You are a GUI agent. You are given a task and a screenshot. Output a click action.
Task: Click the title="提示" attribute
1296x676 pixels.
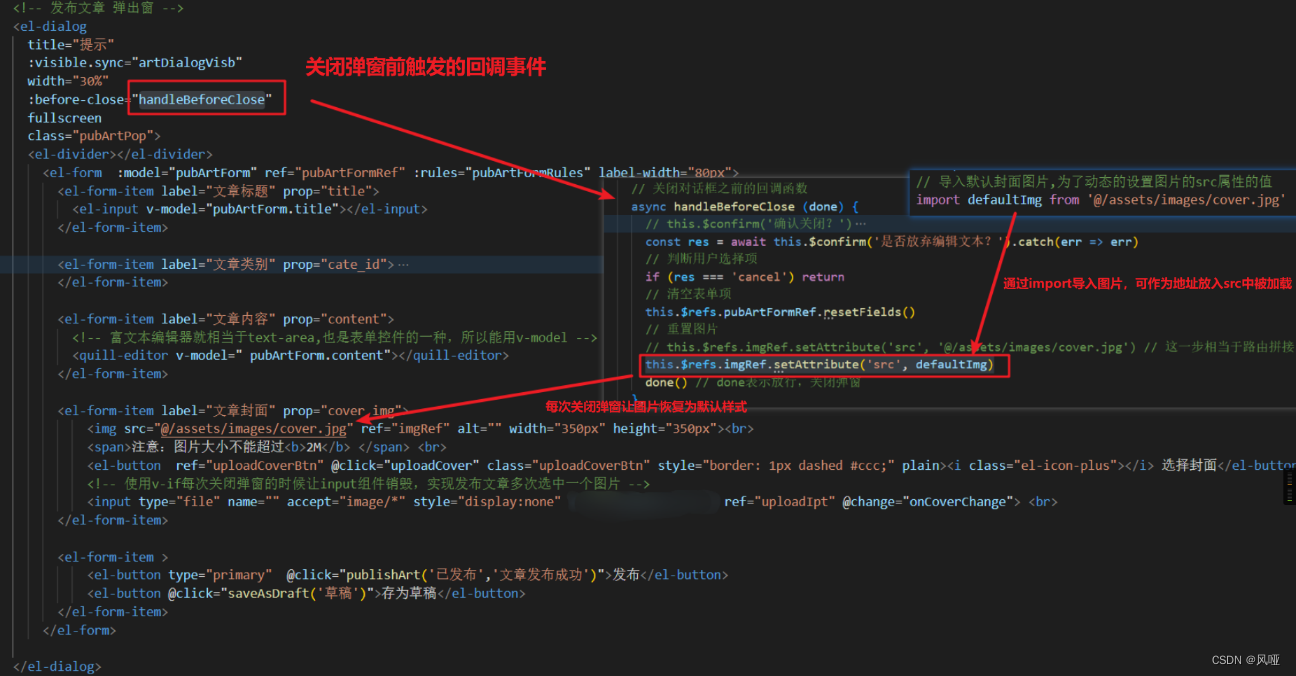(71, 45)
